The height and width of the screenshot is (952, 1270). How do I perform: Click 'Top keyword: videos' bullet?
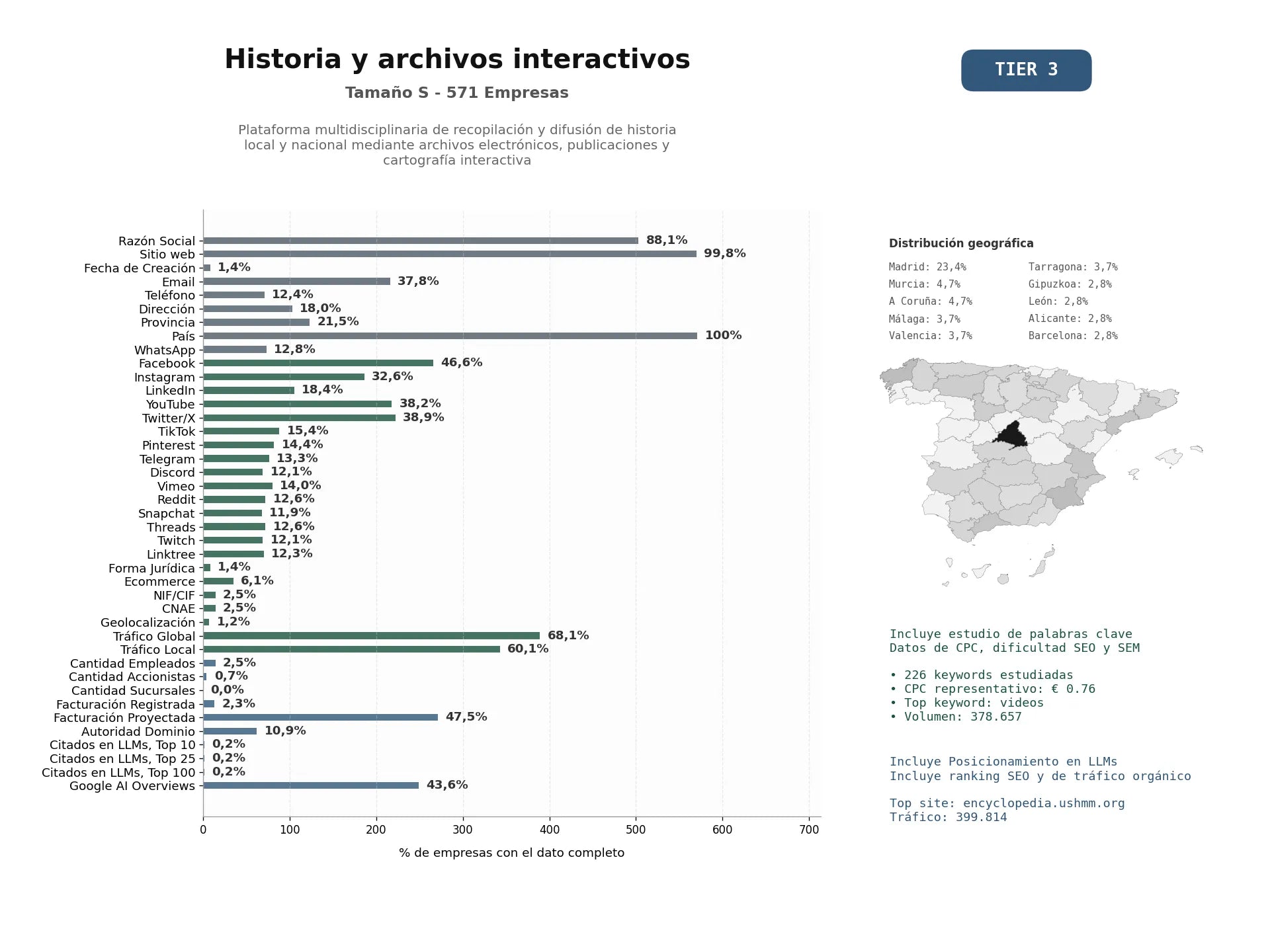click(x=967, y=703)
